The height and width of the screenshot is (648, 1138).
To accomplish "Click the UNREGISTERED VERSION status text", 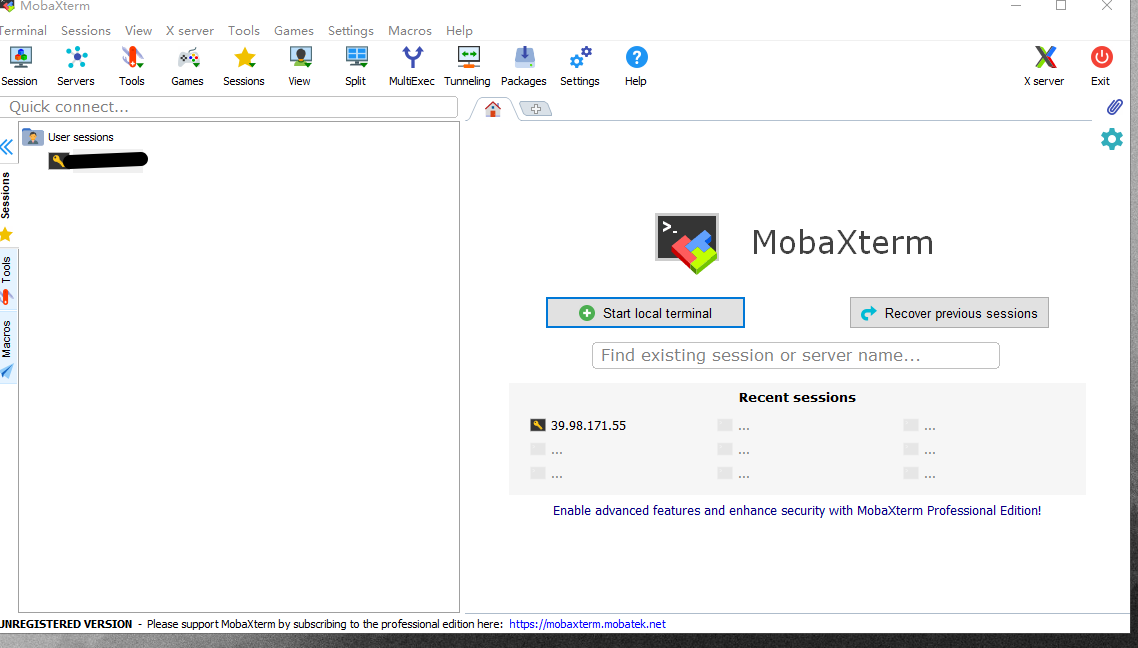I will 66,624.
